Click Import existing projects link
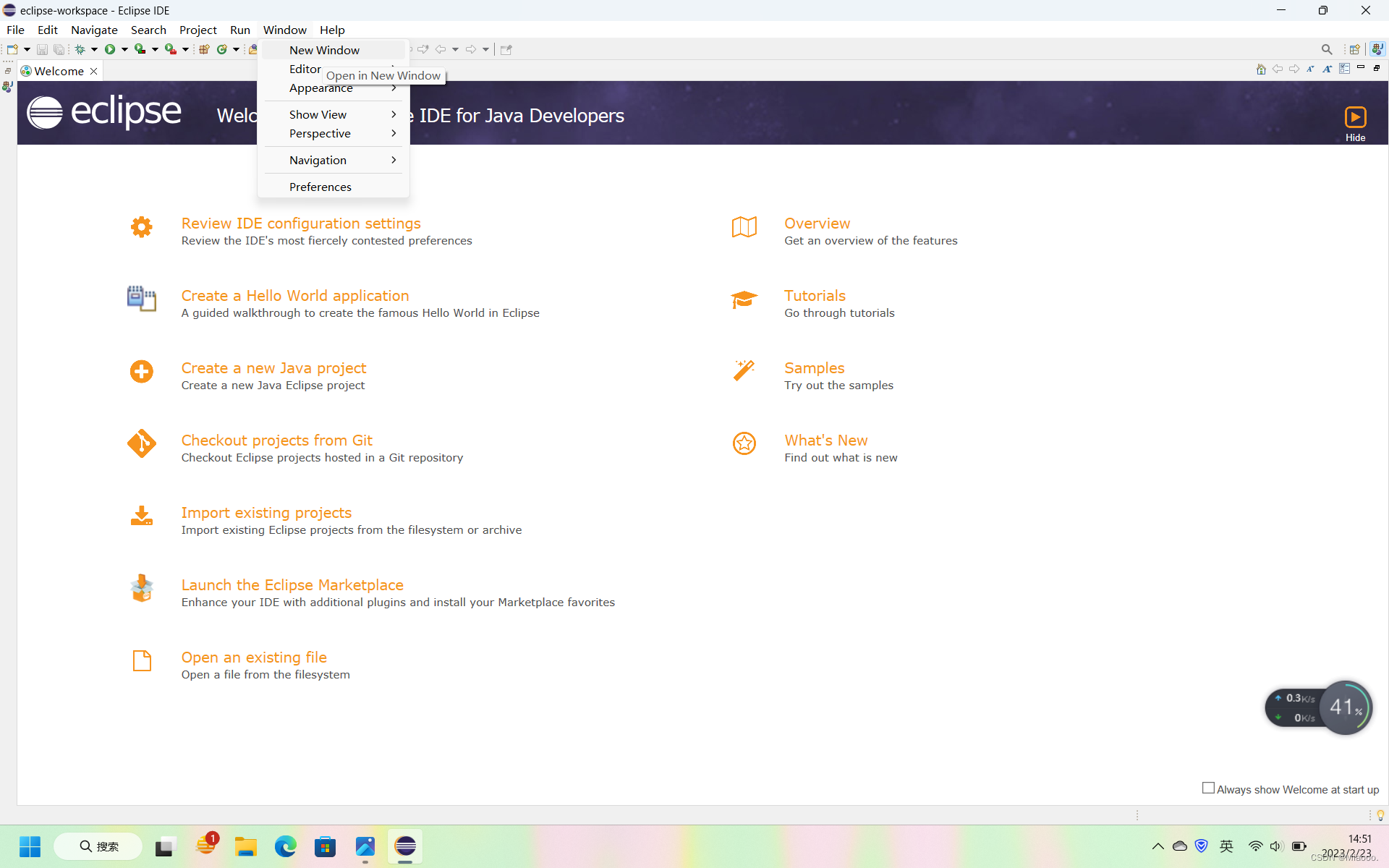Screen dimensions: 1389x868 266,513
